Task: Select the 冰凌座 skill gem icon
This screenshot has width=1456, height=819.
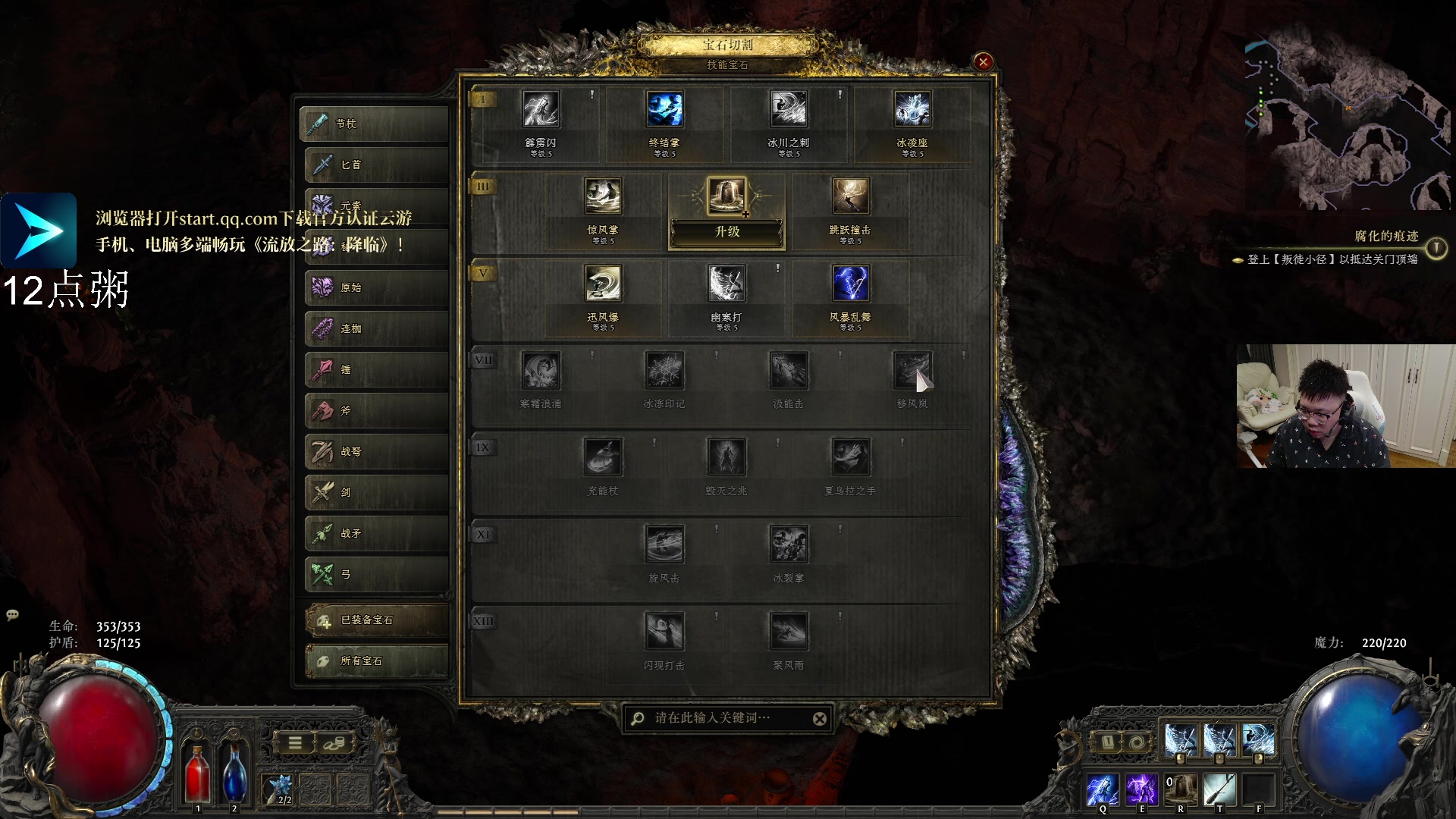Action: (x=912, y=109)
